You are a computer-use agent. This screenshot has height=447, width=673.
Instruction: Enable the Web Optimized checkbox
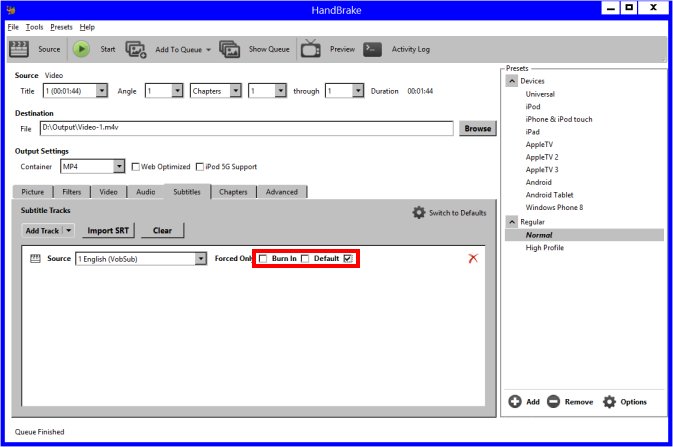click(136, 167)
